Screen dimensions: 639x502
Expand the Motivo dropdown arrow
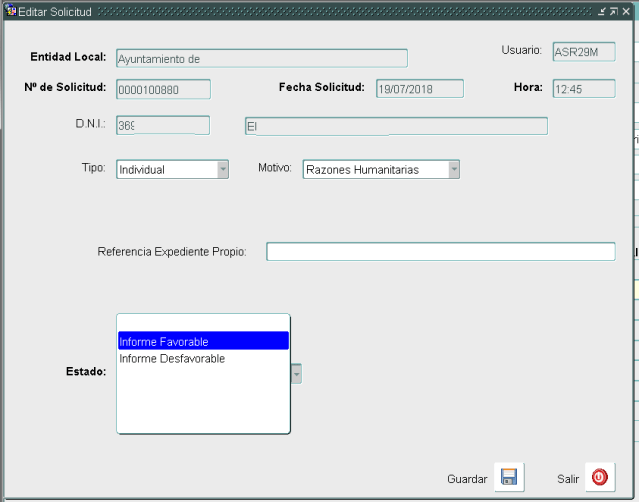click(x=454, y=169)
